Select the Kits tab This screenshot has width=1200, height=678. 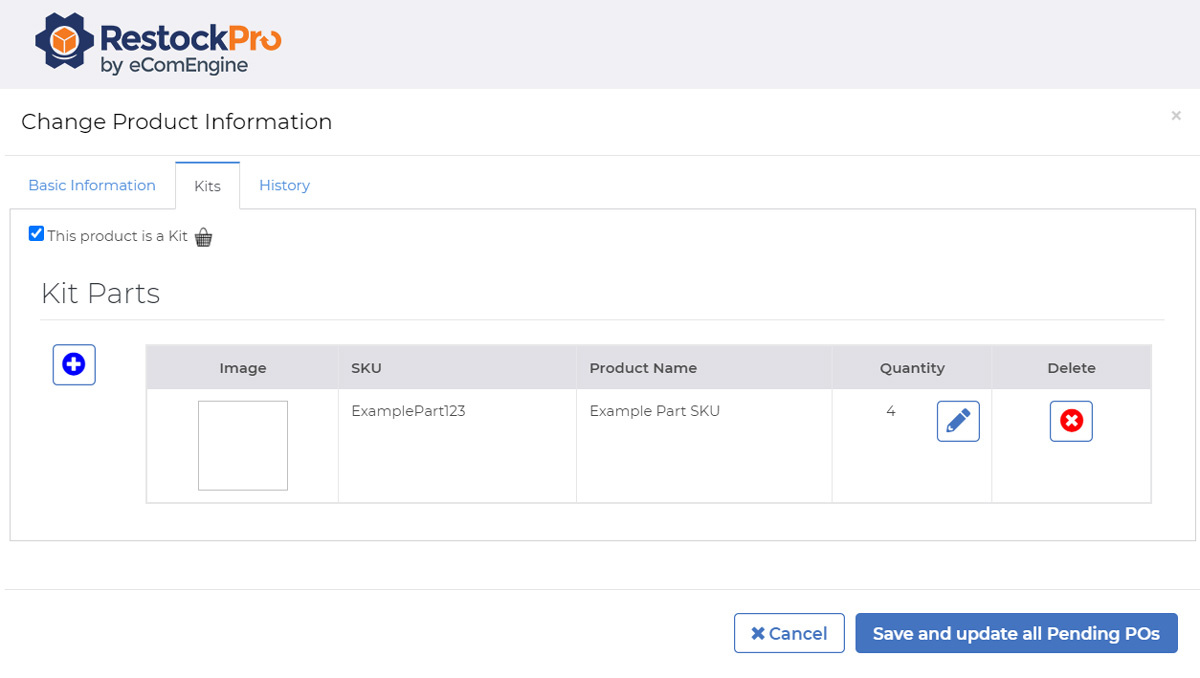207,186
